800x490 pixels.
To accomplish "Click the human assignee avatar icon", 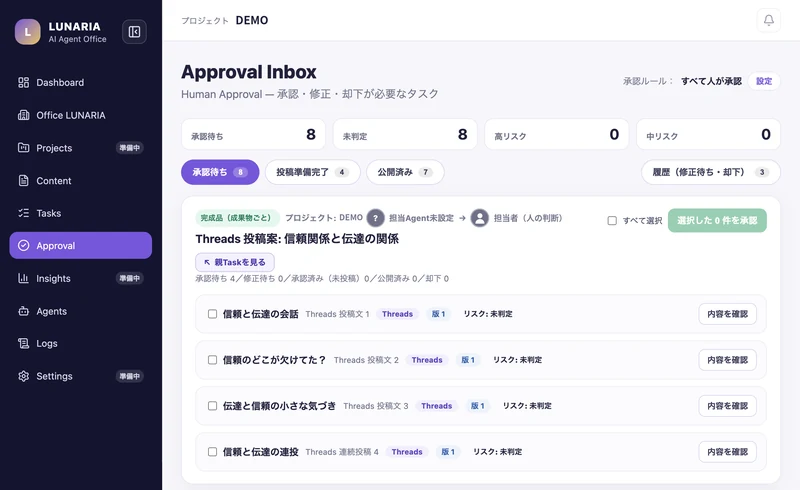I will coord(480,218).
